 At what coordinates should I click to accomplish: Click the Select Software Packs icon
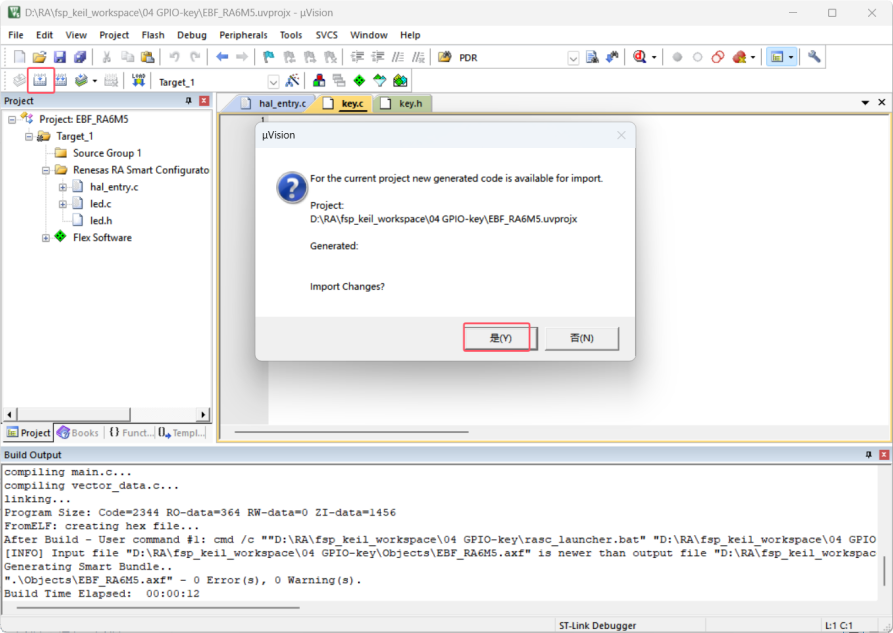(380, 81)
